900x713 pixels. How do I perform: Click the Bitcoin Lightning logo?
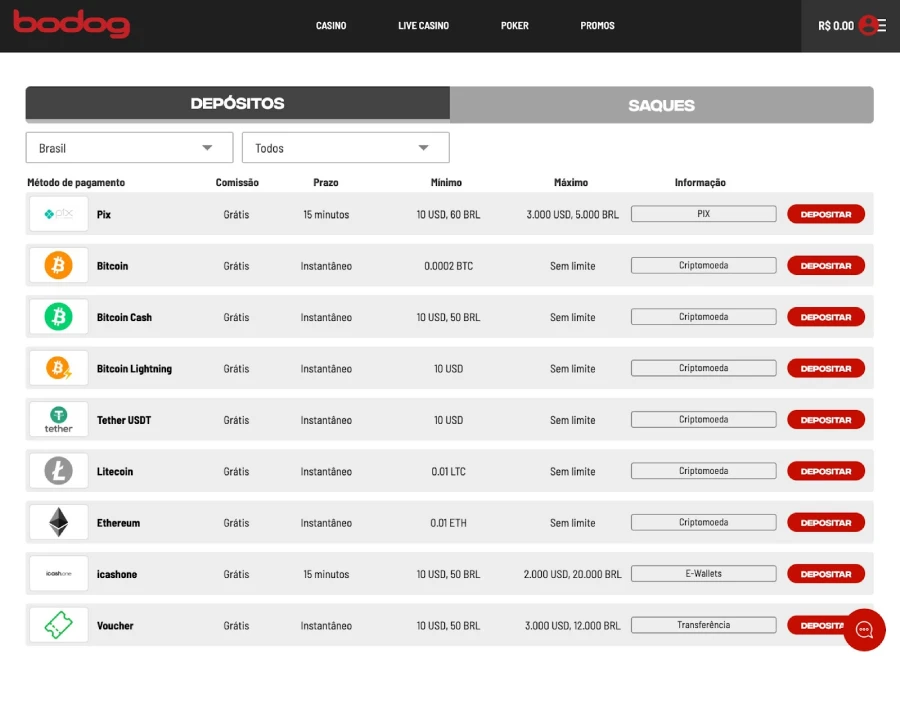click(59, 368)
